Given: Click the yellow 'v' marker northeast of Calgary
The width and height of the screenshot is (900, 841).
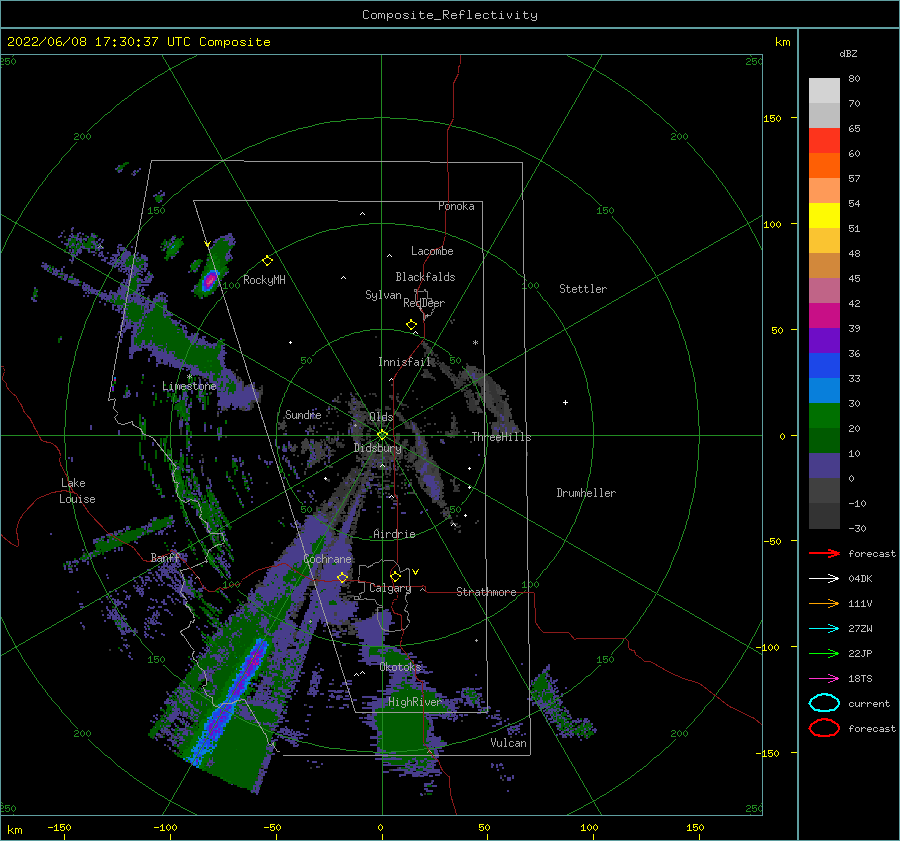Looking at the screenshot, I should pyautogui.click(x=415, y=571).
